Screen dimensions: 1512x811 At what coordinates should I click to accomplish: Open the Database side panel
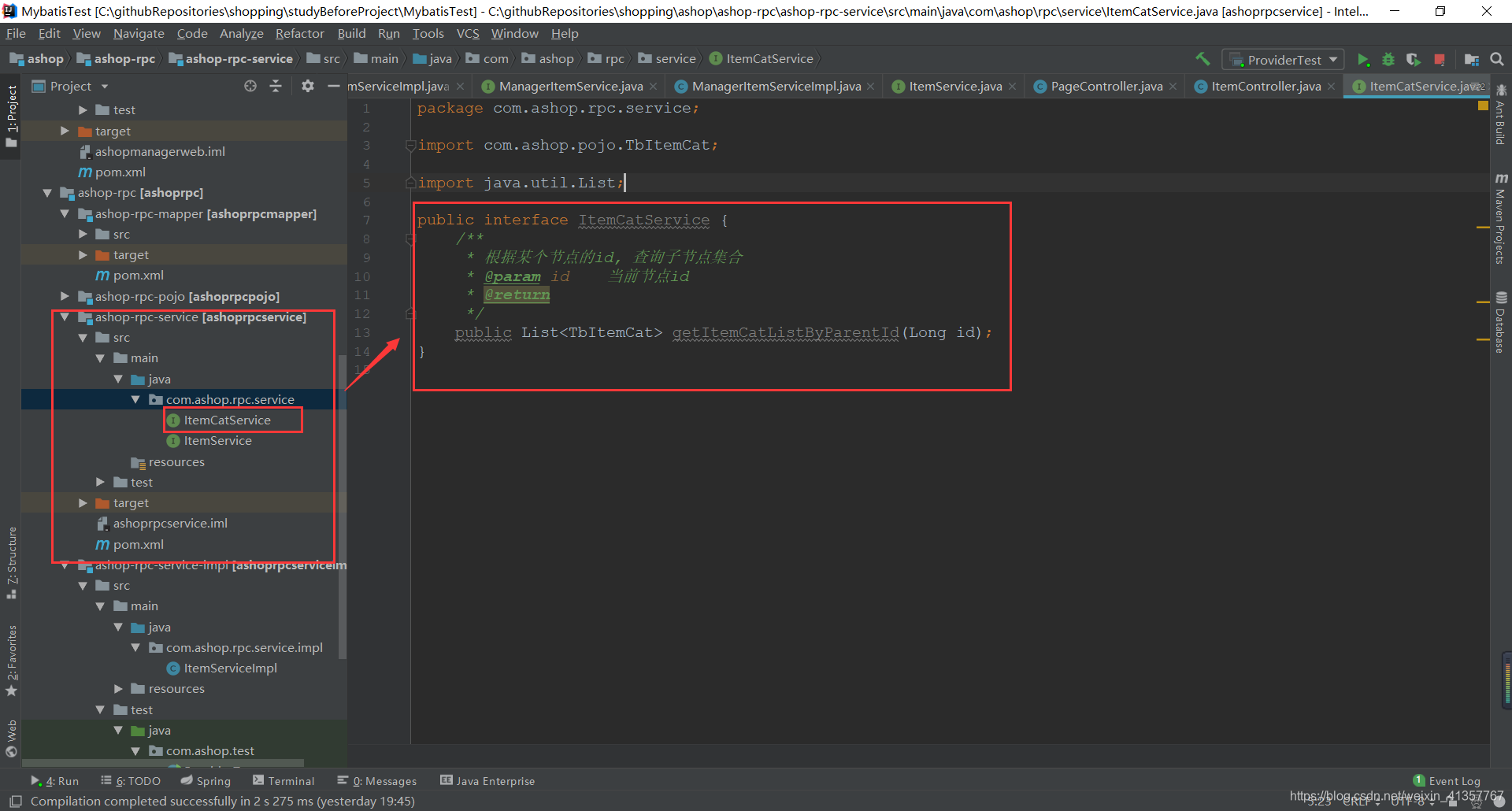pos(1500,323)
